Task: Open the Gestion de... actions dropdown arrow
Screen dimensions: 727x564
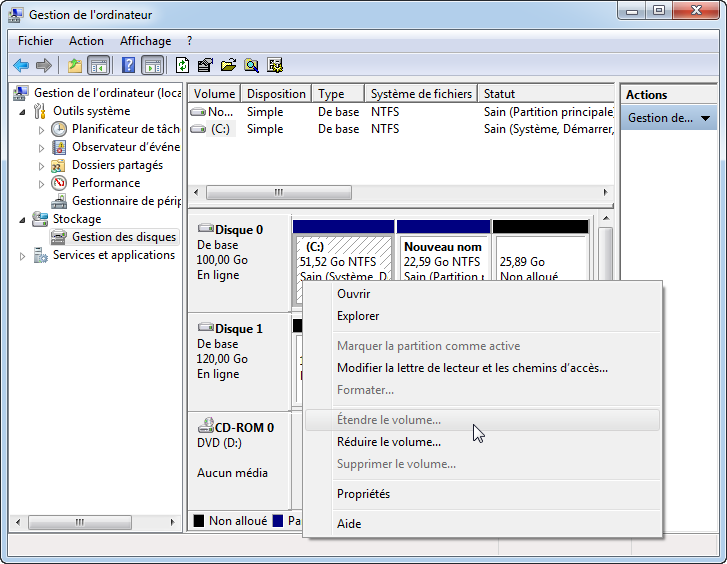Action: coord(706,118)
